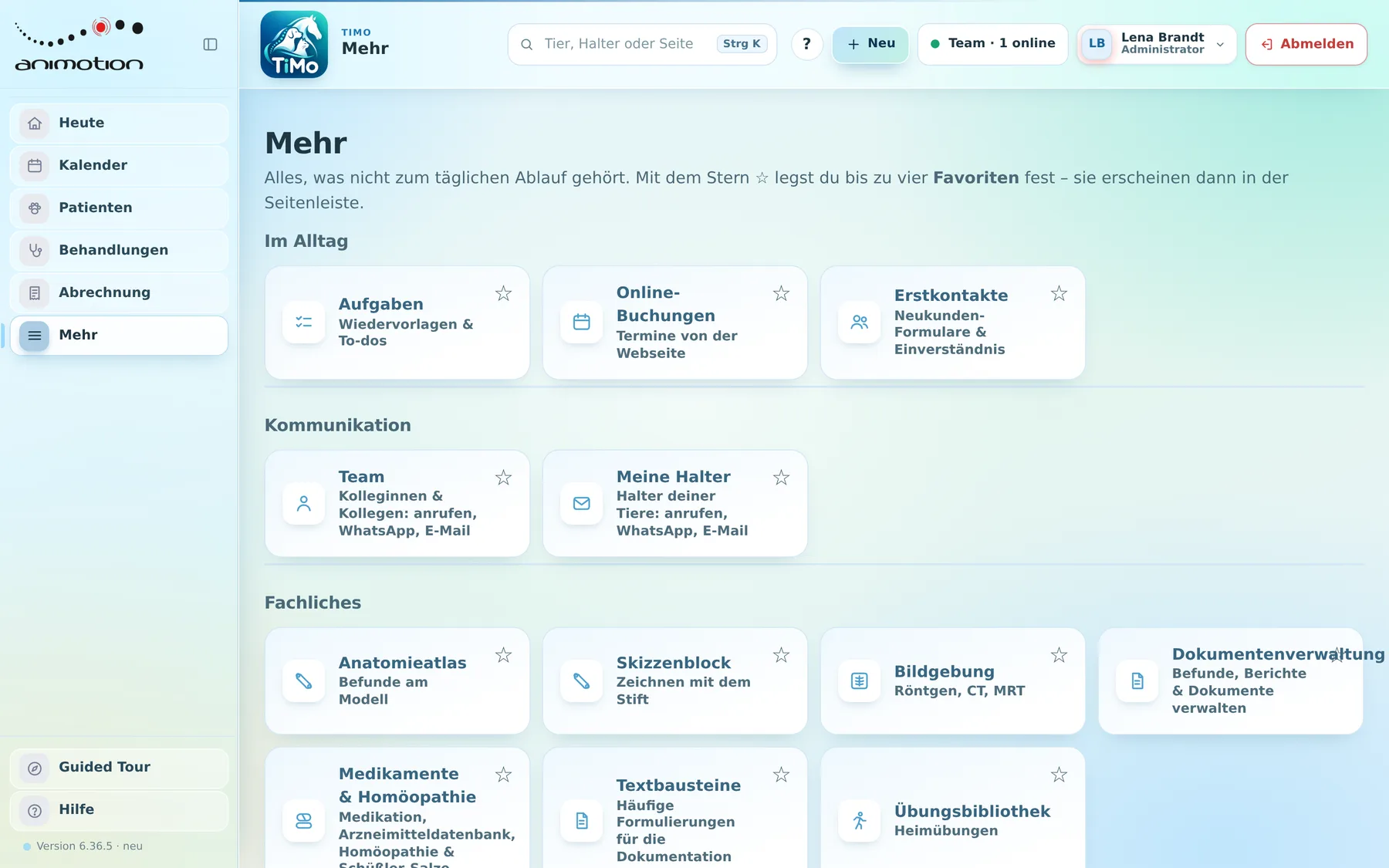The height and width of the screenshot is (868, 1389).
Task: Expand the Lena Brandt user dropdown
Action: click(1157, 44)
